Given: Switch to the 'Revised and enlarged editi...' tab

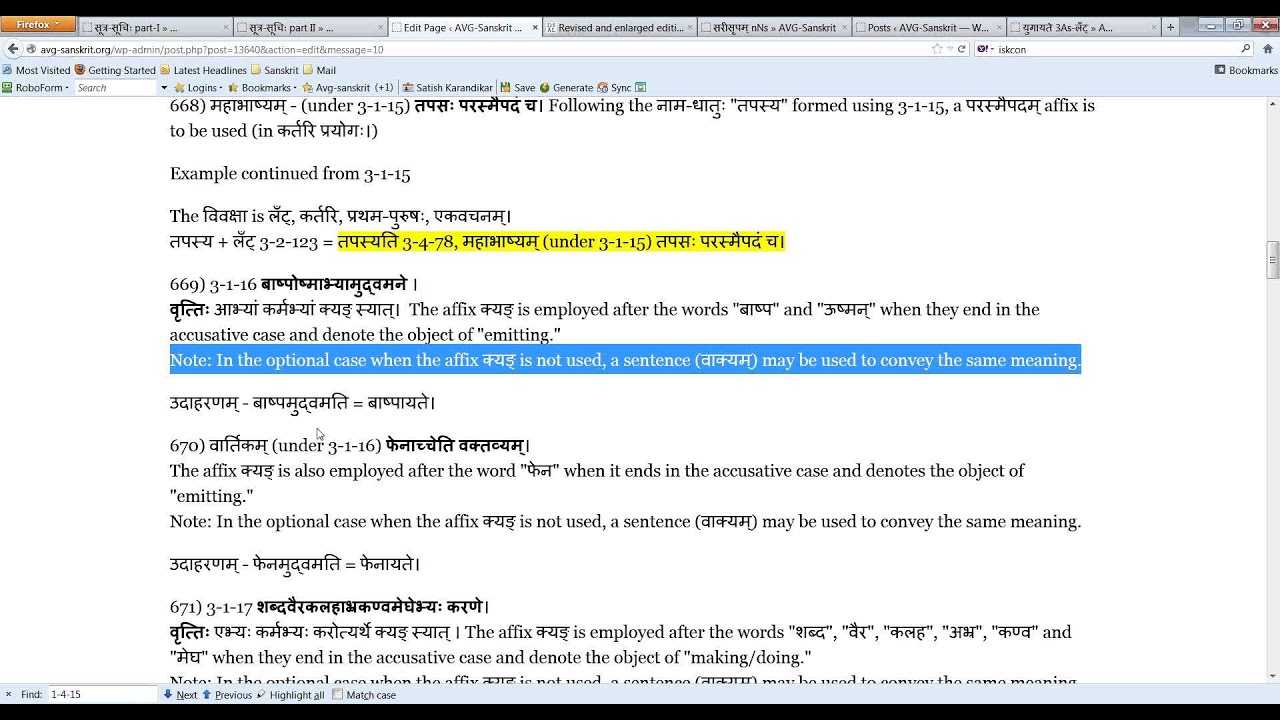Looking at the screenshot, I should click(x=619, y=28).
